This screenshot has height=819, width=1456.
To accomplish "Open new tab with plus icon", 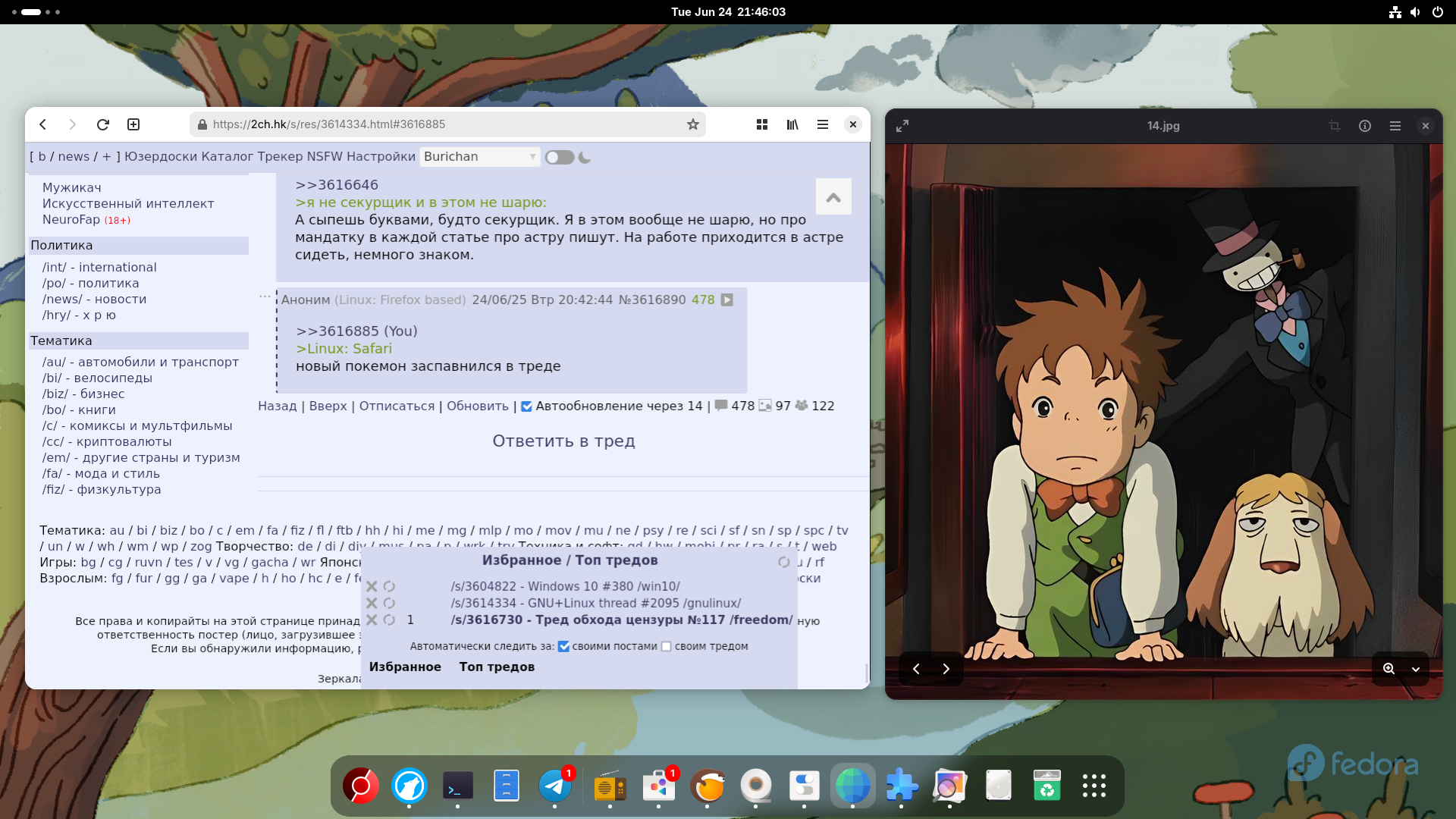I will [x=133, y=124].
